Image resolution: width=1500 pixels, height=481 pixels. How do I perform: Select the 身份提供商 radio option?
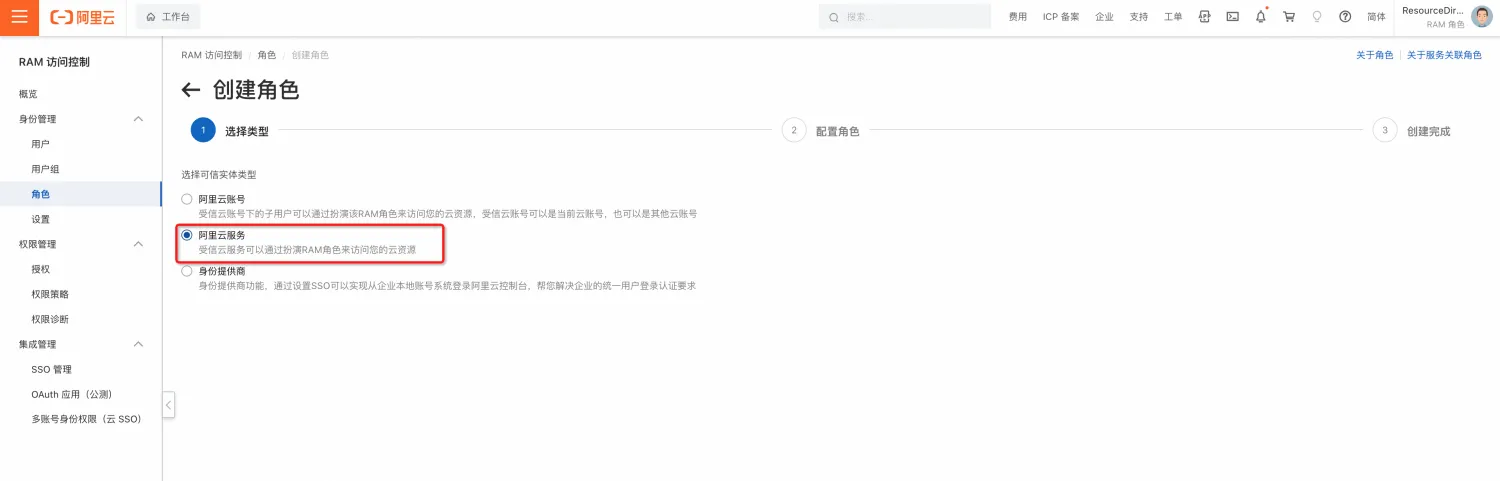pos(187,271)
